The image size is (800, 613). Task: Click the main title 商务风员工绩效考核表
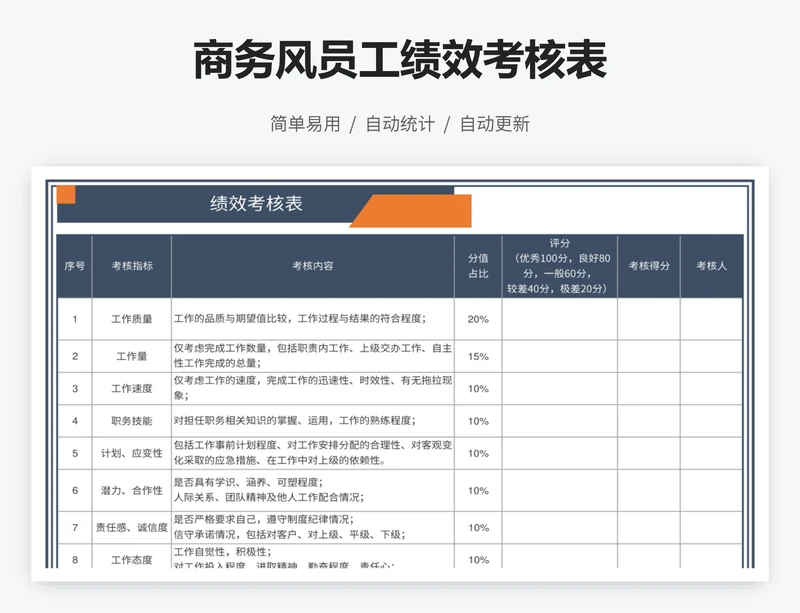[400, 61]
